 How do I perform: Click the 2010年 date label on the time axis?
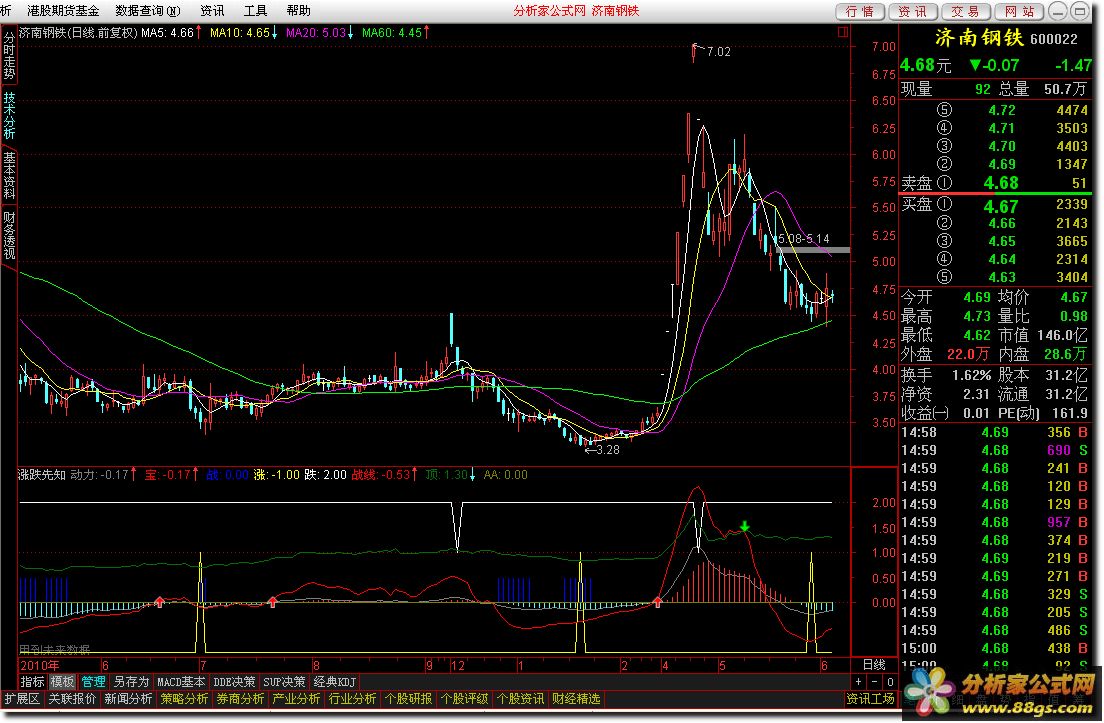coord(39,665)
